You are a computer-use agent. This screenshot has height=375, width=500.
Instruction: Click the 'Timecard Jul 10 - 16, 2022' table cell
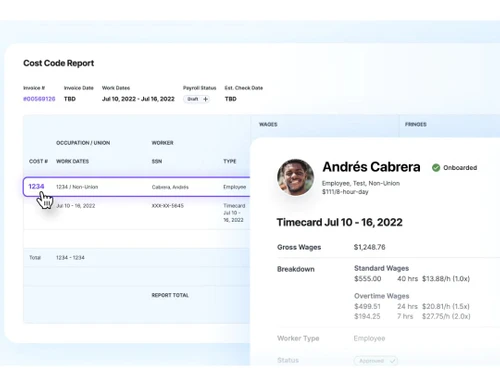(234, 213)
